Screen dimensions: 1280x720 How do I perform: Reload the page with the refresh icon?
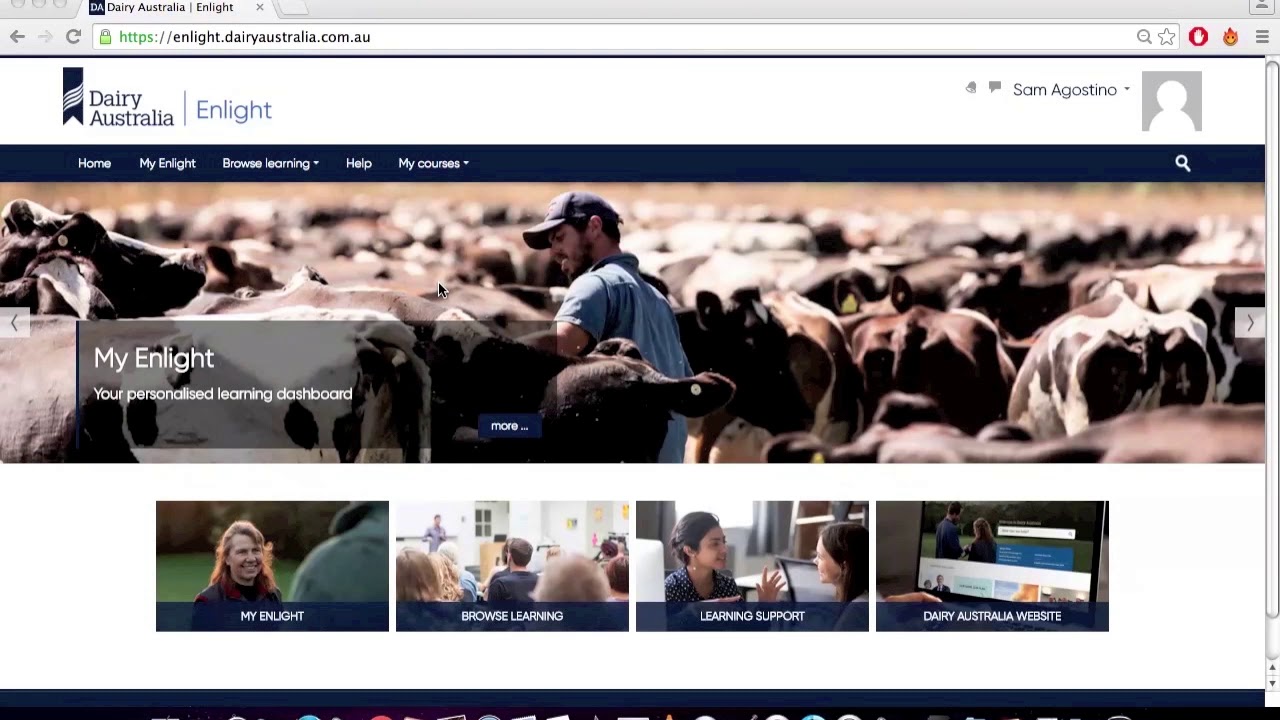pos(73,37)
